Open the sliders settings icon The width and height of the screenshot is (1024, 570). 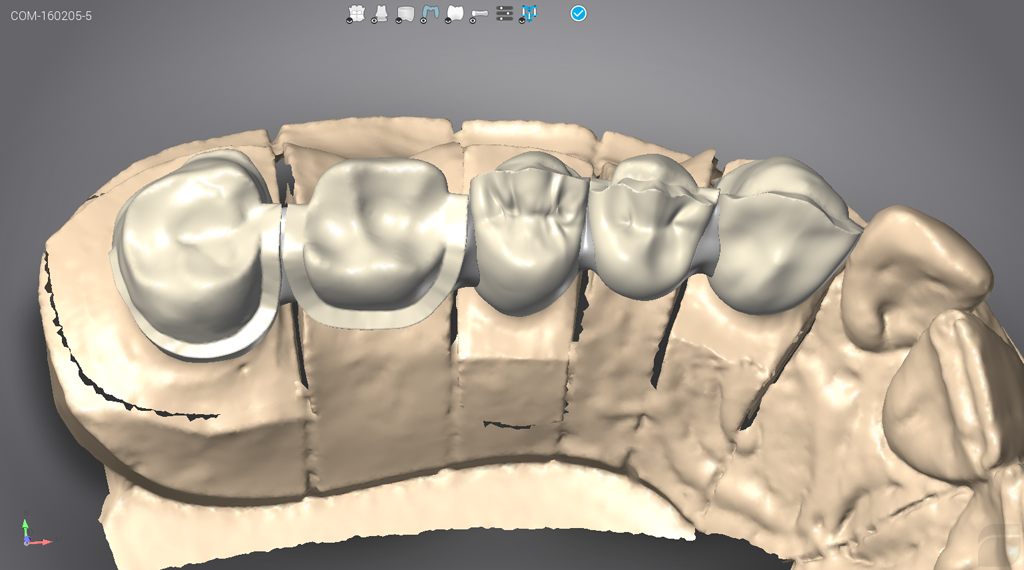point(504,13)
